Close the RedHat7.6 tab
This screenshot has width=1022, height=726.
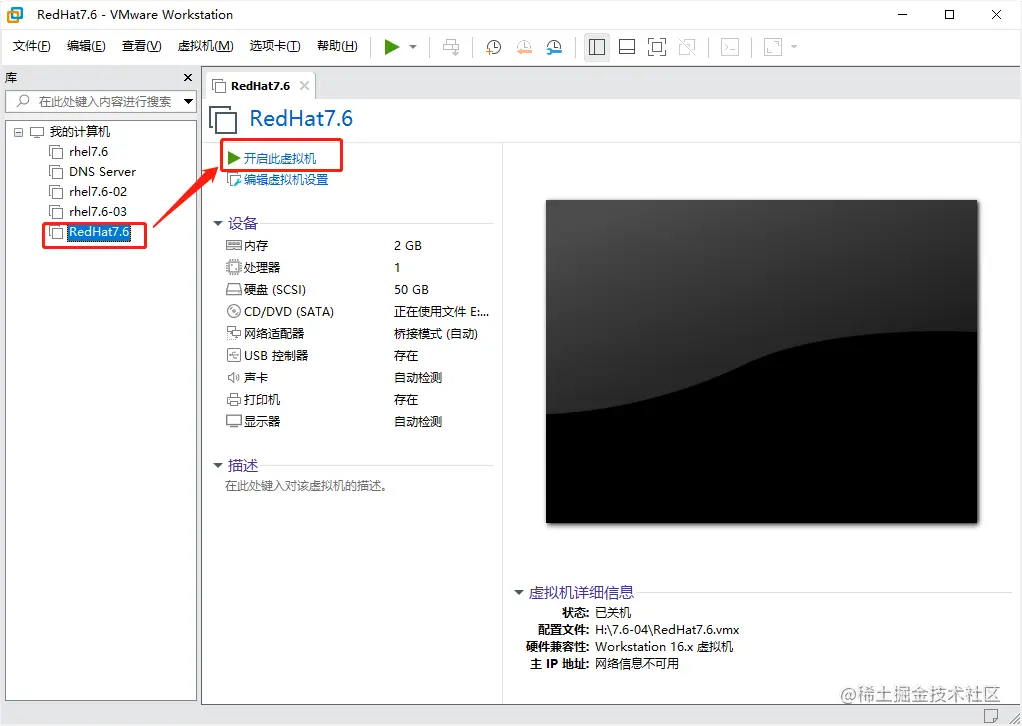click(x=304, y=85)
